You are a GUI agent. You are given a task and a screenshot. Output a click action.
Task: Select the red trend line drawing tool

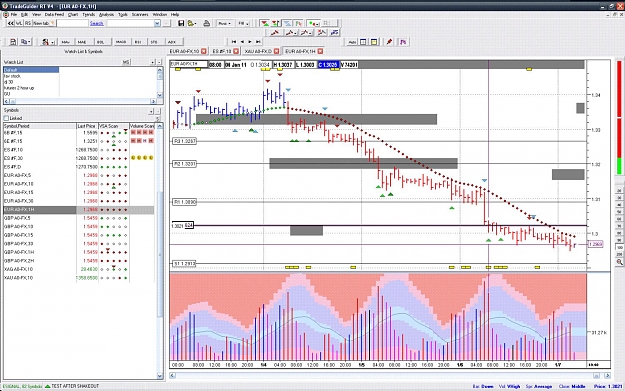coord(275,33)
